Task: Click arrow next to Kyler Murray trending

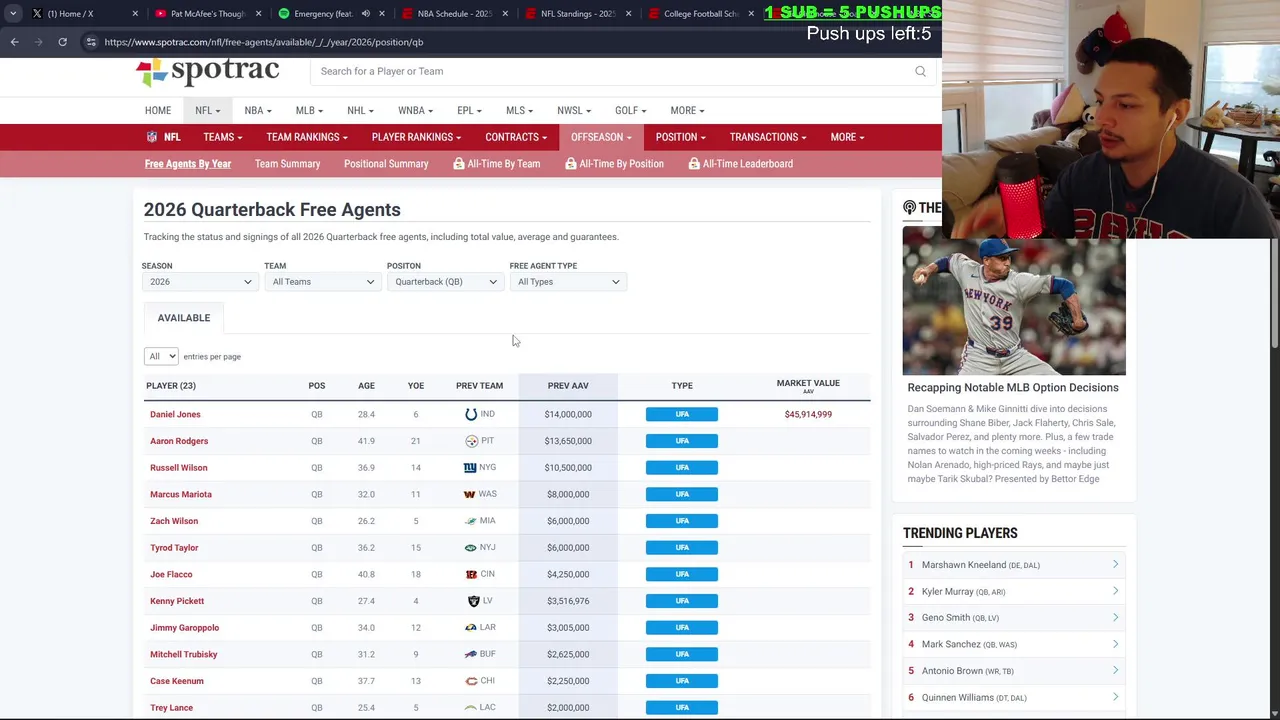Action: (1115, 591)
